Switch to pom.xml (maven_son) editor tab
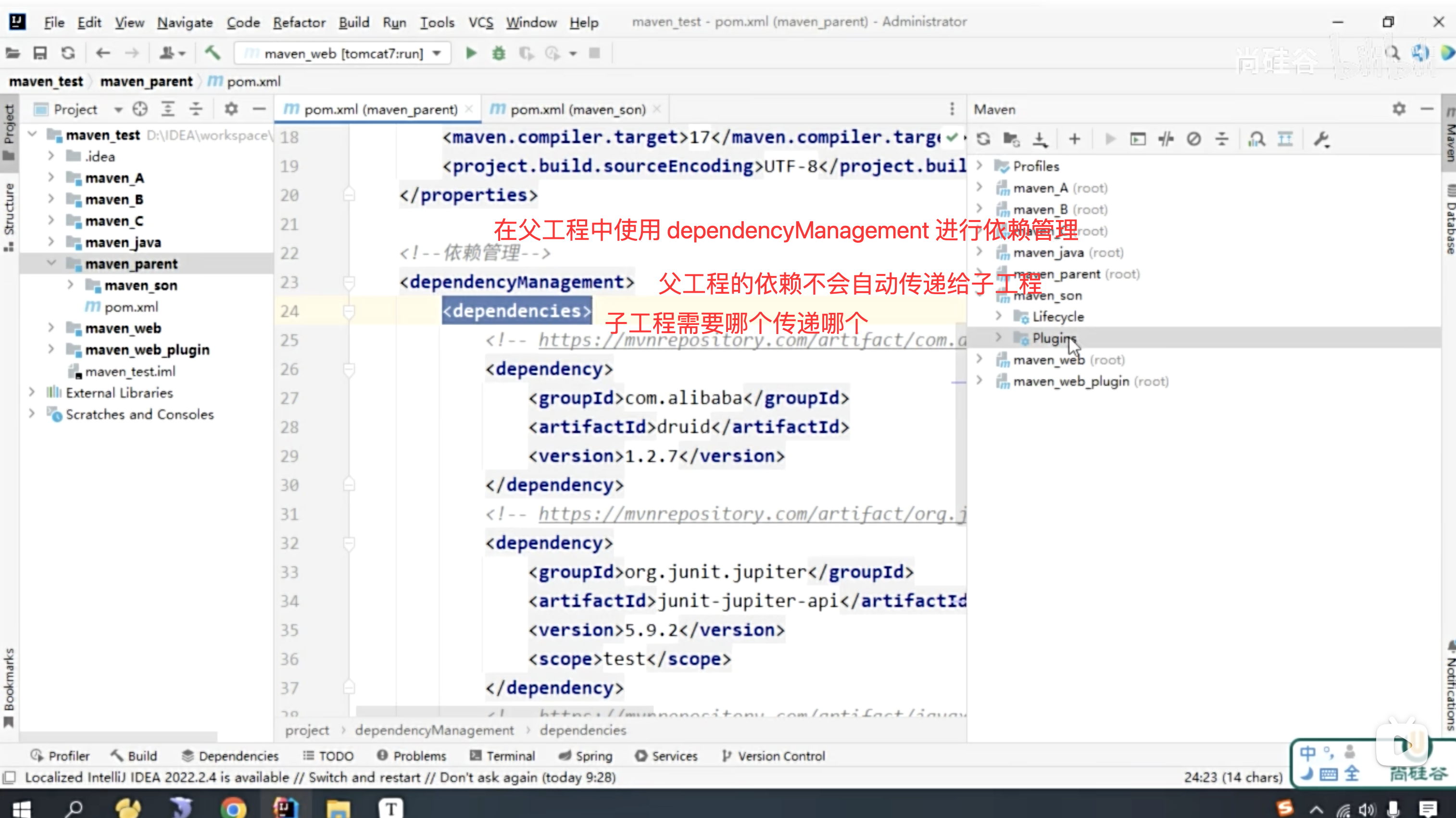This screenshot has height=818, width=1456. pyautogui.click(x=577, y=109)
